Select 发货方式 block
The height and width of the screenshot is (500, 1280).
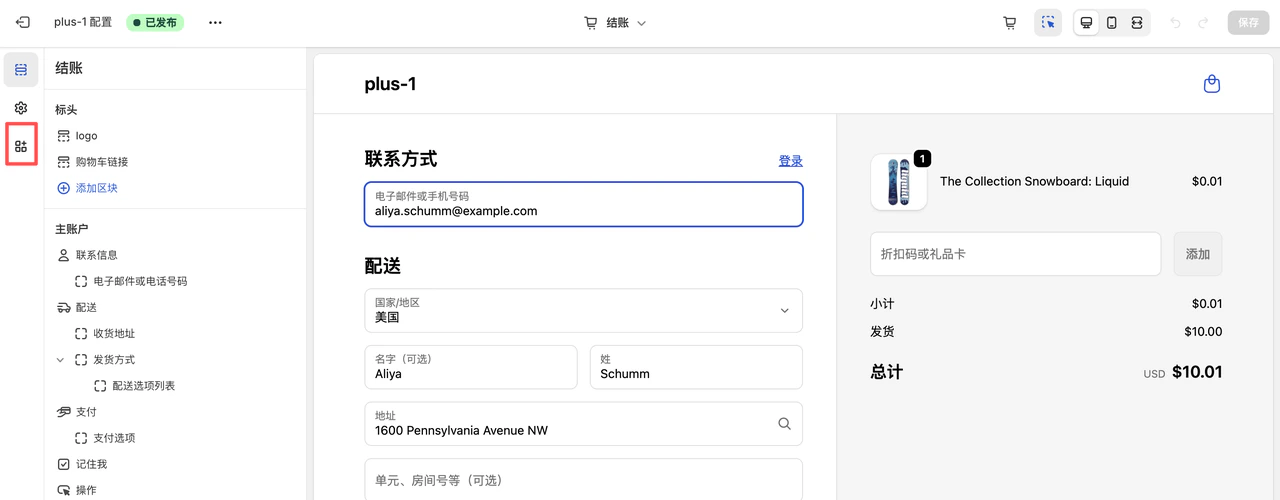coord(114,359)
